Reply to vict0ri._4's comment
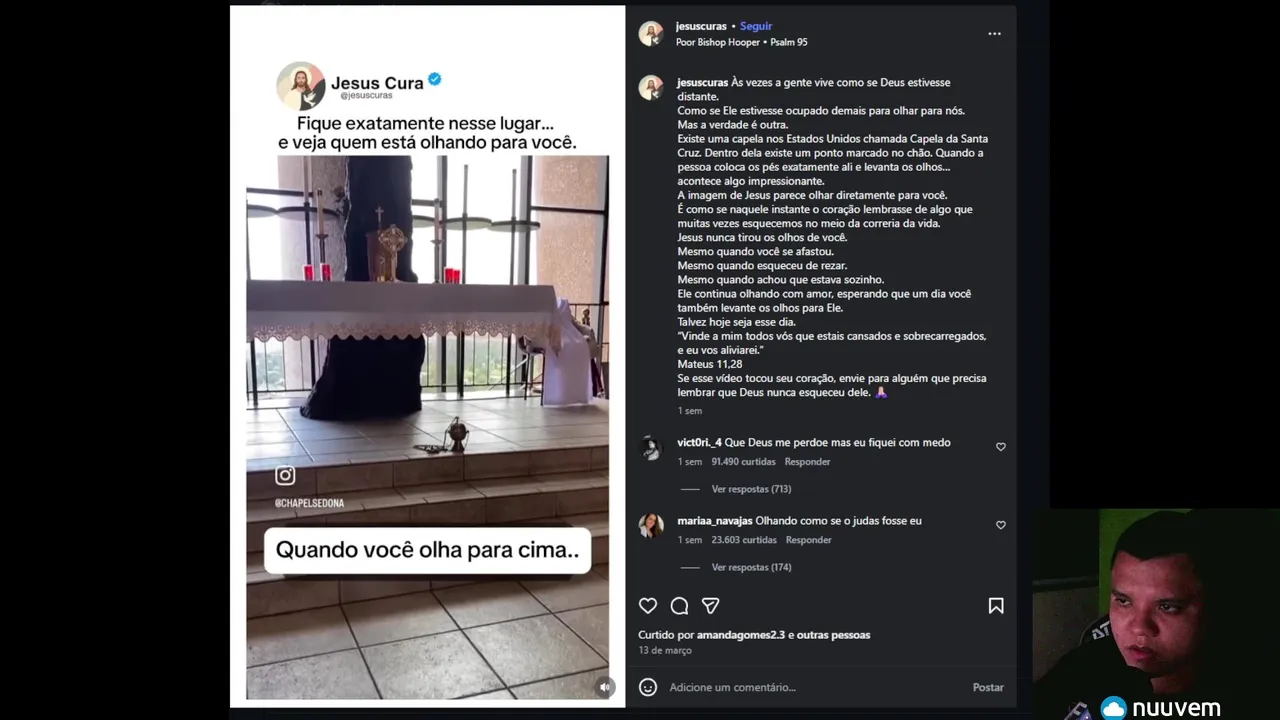Viewport: 1280px width, 720px height. coord(807,462)
